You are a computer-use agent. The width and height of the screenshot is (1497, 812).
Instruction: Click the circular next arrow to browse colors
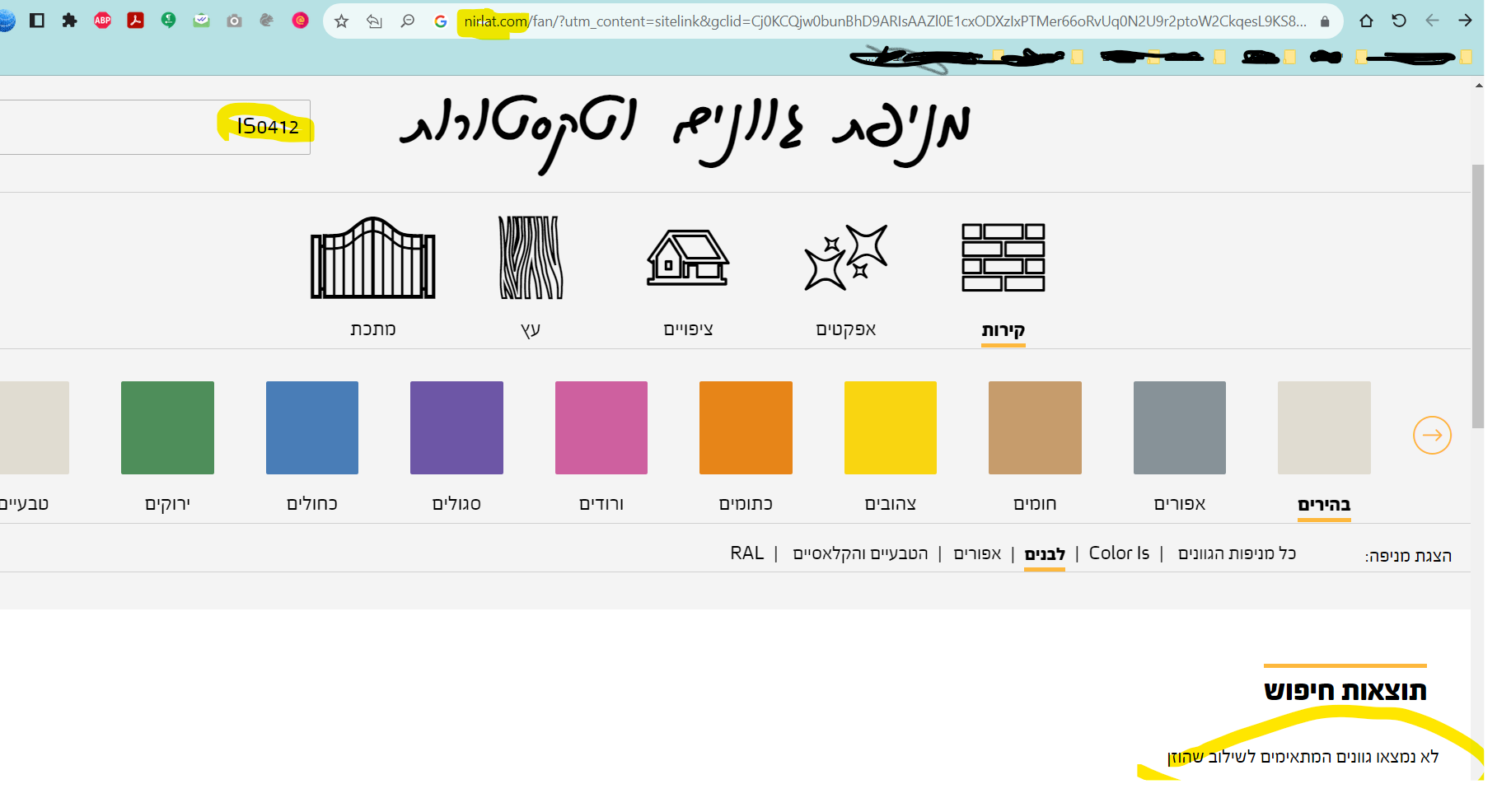click(1432, 435)
